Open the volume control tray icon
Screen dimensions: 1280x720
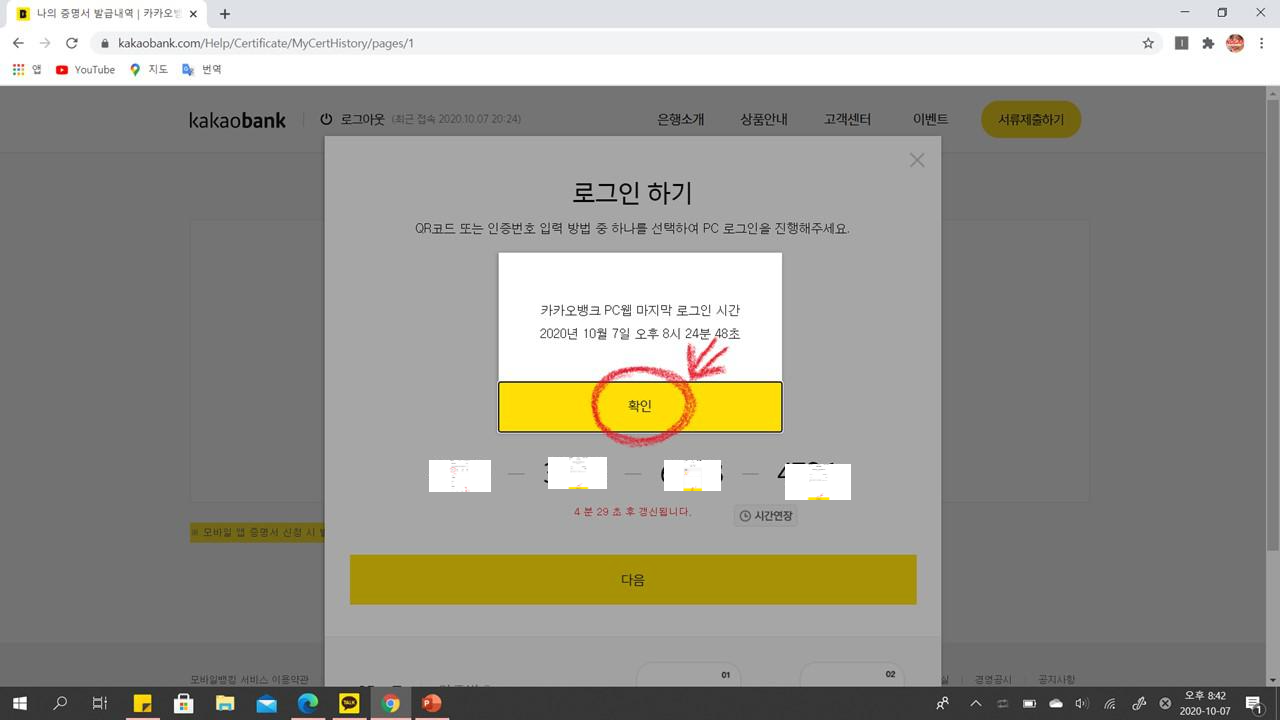[x=1082, y=703]
